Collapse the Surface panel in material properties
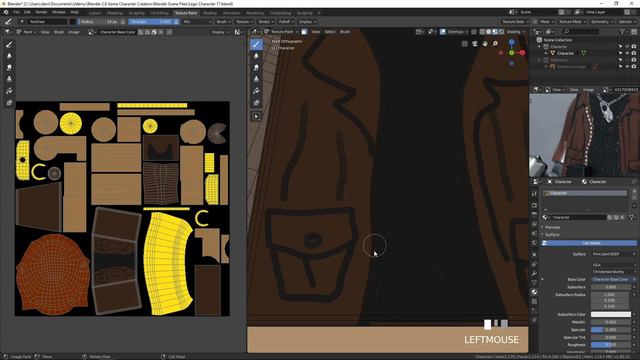640x360 pixels. pyautogui.click(x=552, y=235)
